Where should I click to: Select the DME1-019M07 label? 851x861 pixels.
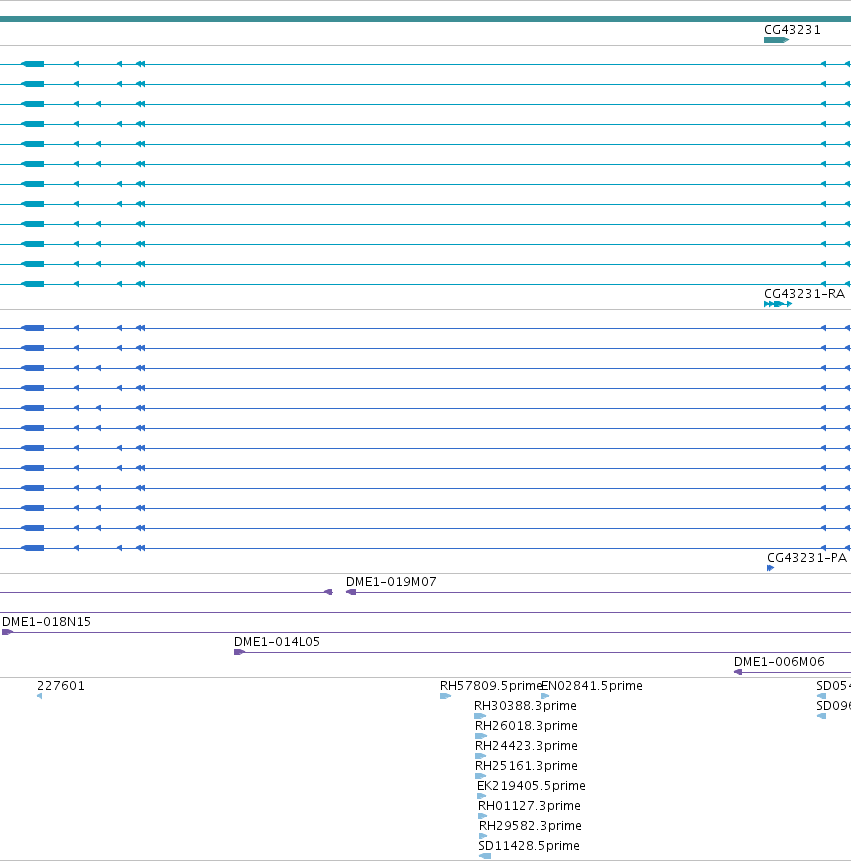tap(391, 582)
